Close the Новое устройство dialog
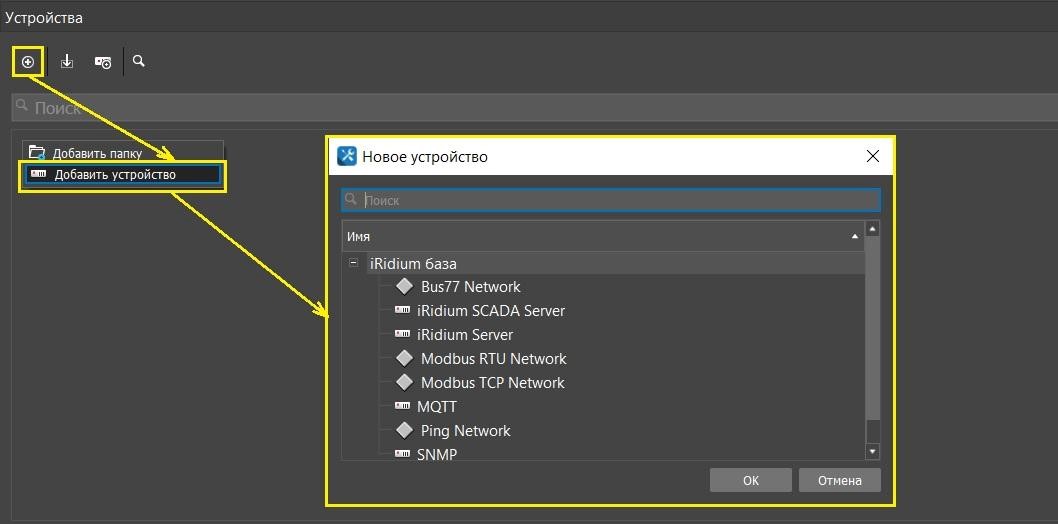Screen dimensions: 1058x524 pos(872,156)
